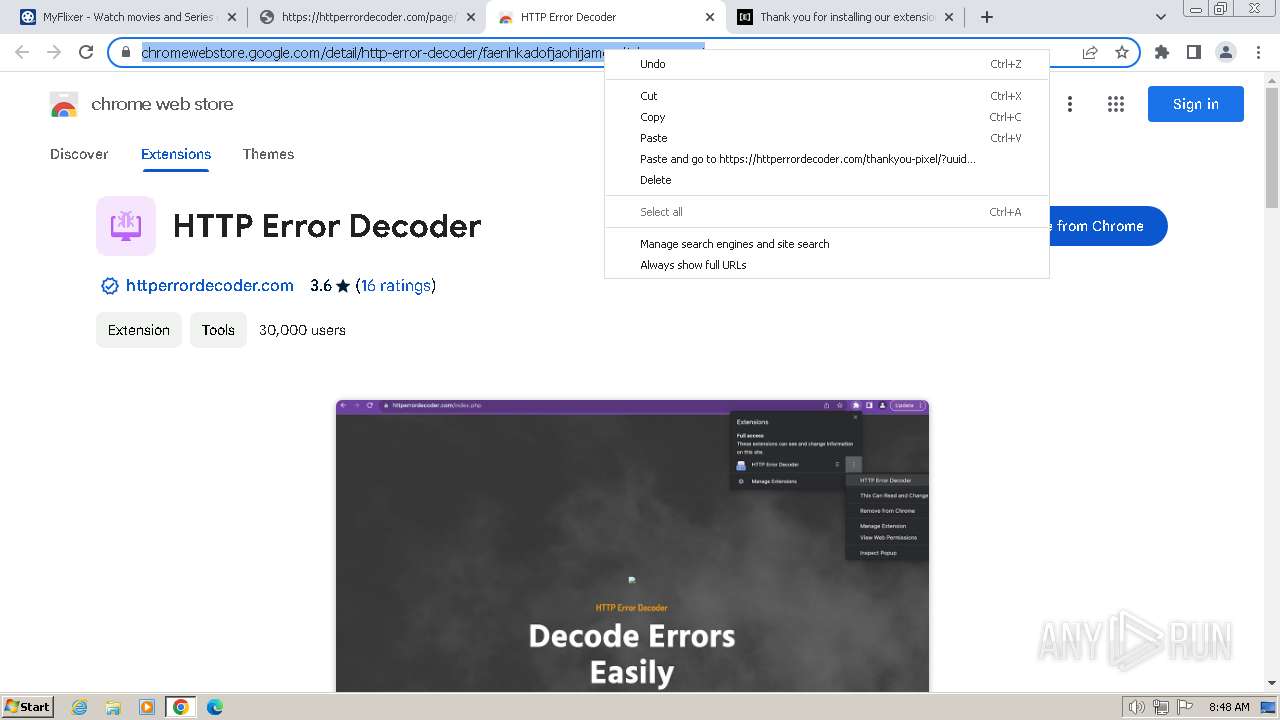Screen dimensions: 1280x720
Task: Go back using the browser back arrow
Action: [x=22, y=52]
